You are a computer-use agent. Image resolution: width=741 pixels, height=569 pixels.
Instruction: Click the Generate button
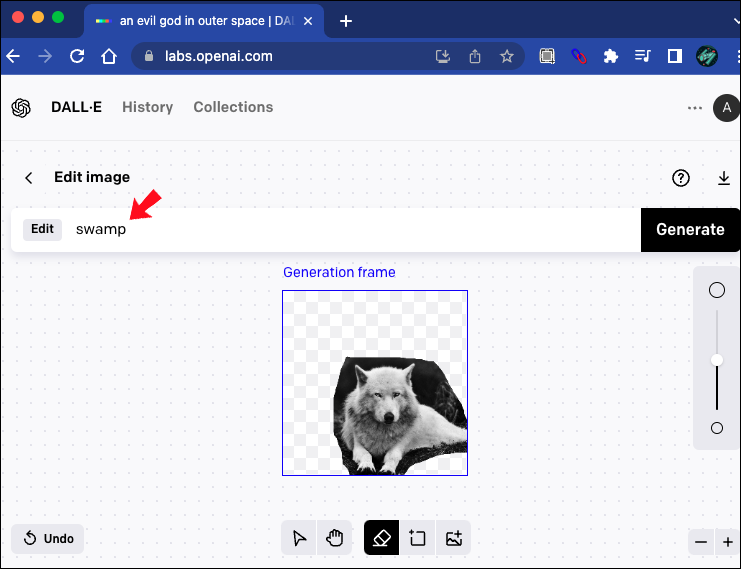coord(690,230)
